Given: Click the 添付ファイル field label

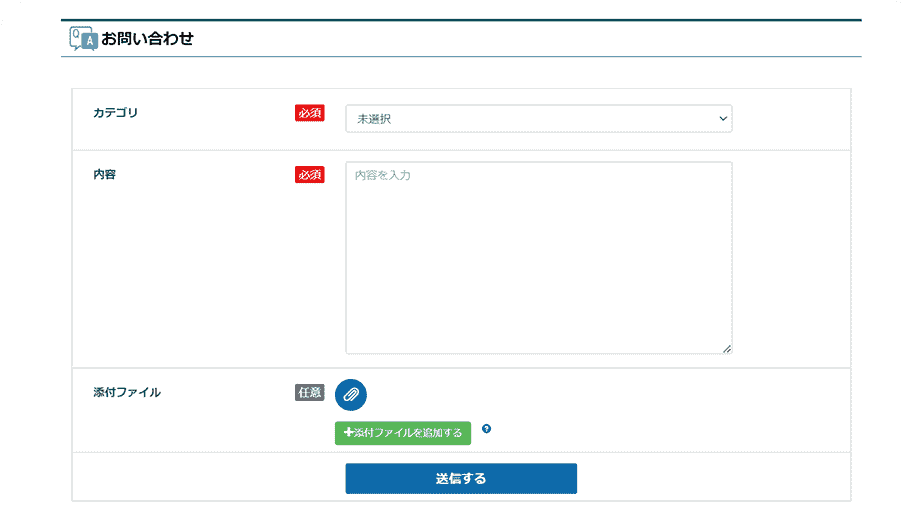Looking at the screenshot, I should pyautogui.click(x=126, y=393).
